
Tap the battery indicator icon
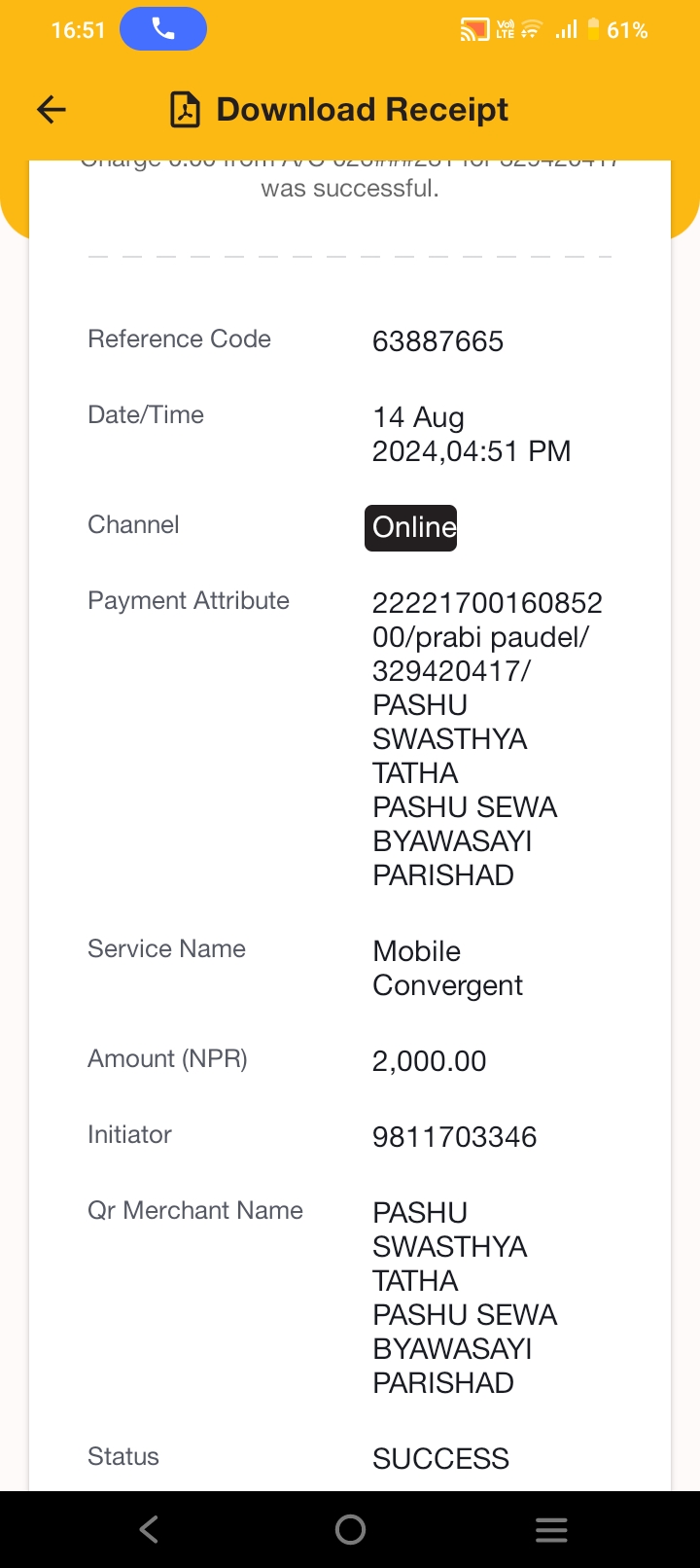593,30
